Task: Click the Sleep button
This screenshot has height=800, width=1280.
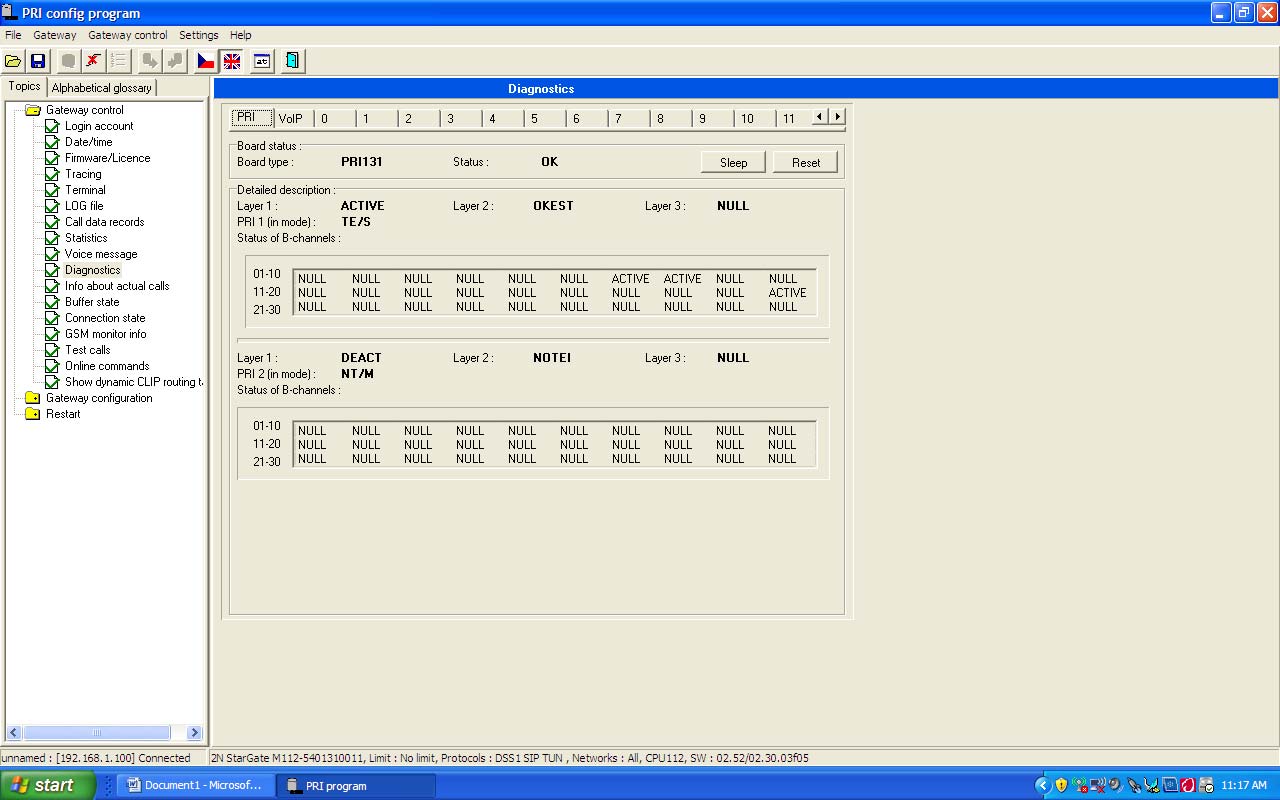Action: pyautogui.click(x=734, y=162)
